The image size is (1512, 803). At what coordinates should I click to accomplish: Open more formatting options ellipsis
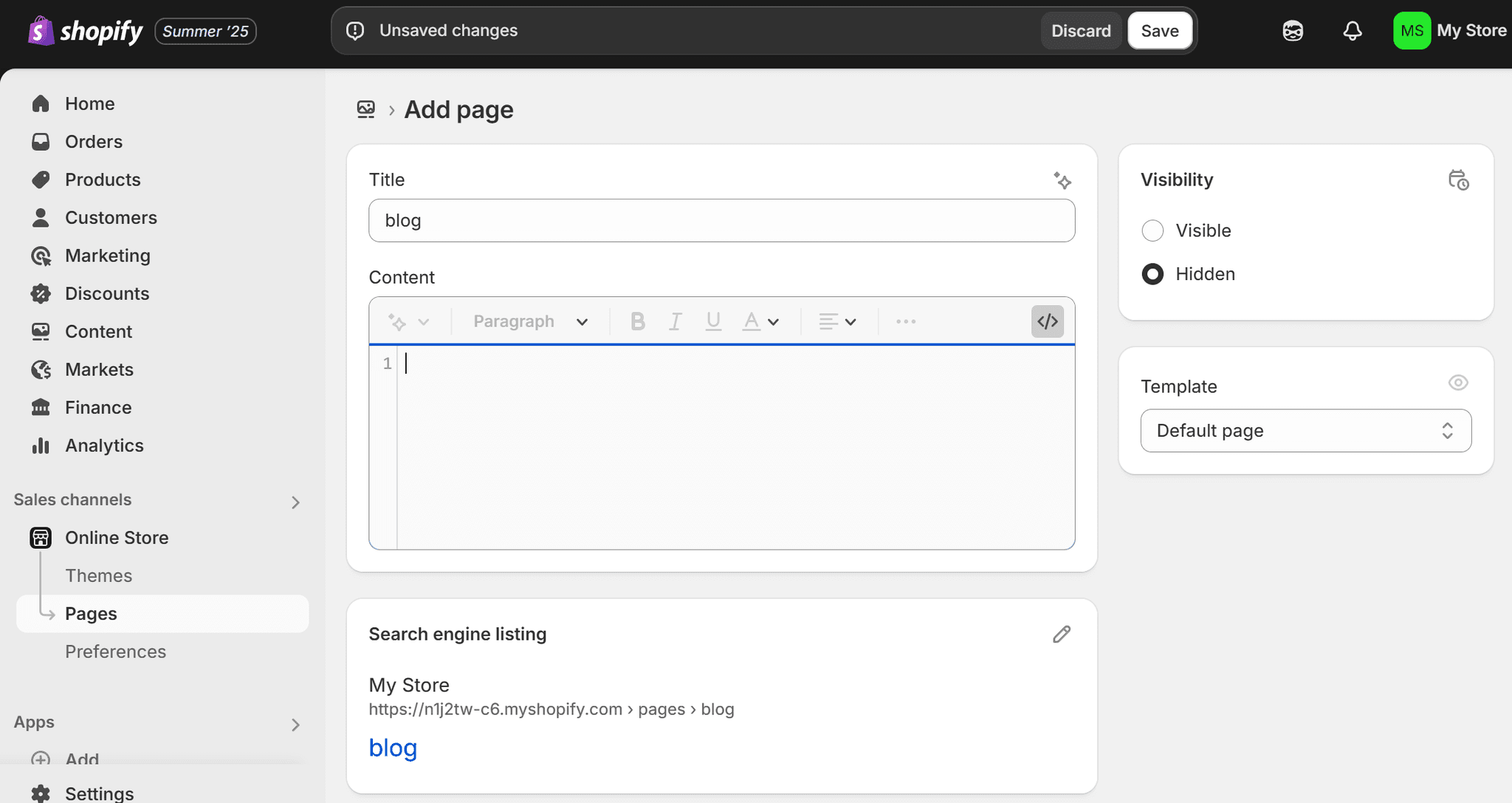coord(906,321)
